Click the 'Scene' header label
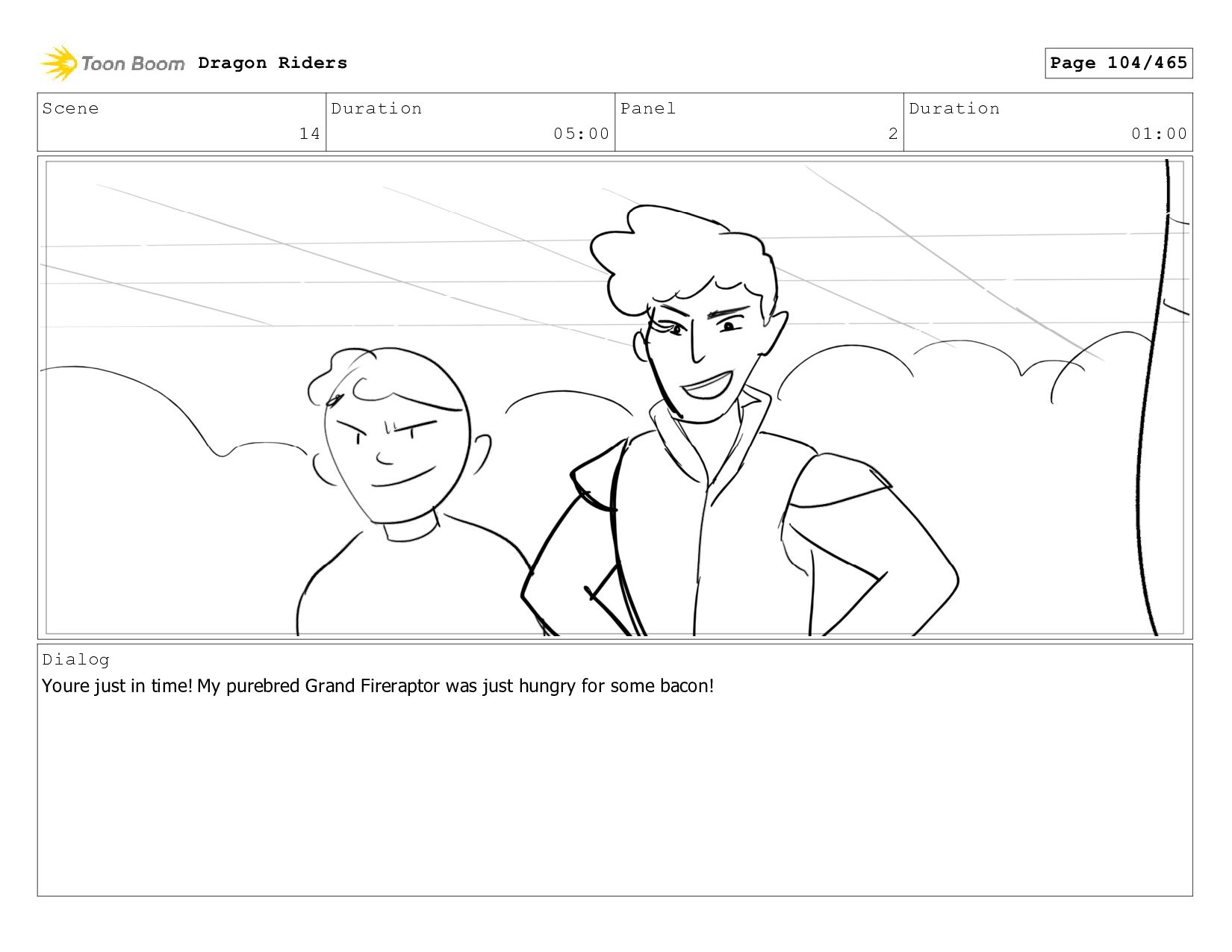 (x=70, y=108)
